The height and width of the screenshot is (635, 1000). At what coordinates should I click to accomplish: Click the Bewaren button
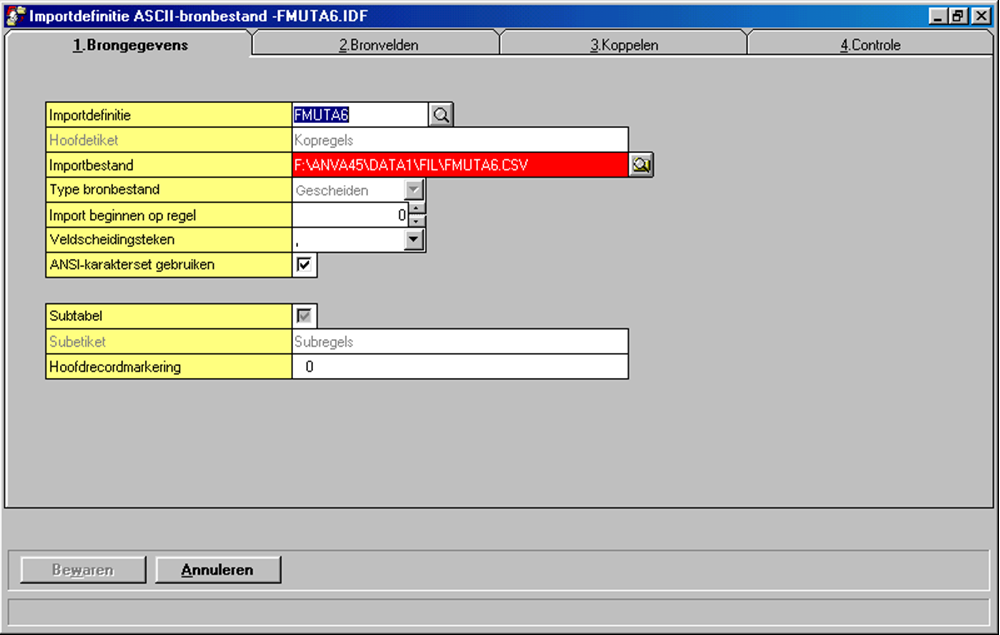[x=83, y=570]
